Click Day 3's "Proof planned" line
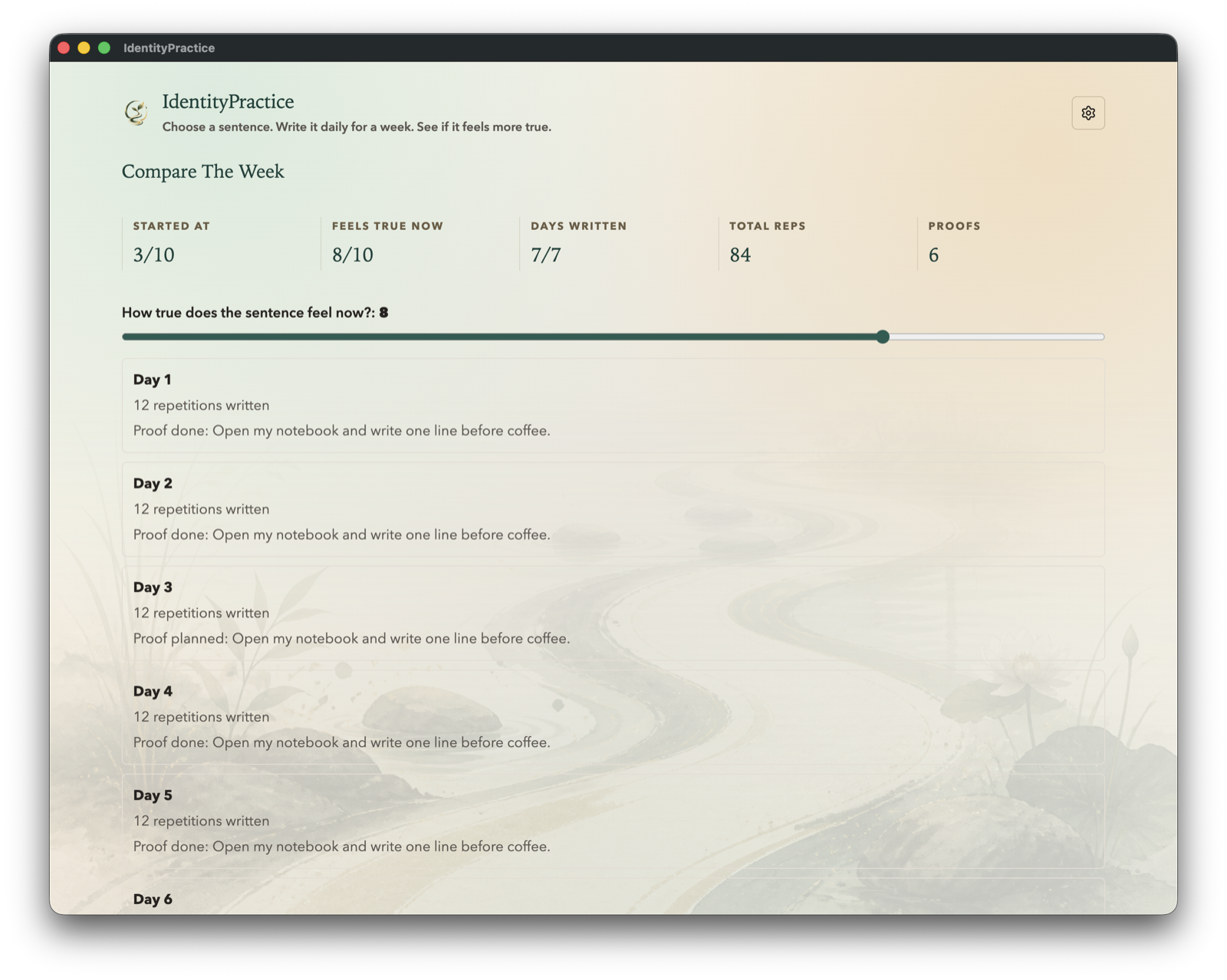This screenshot has width=1227, height=980. (x=351, y=638)
